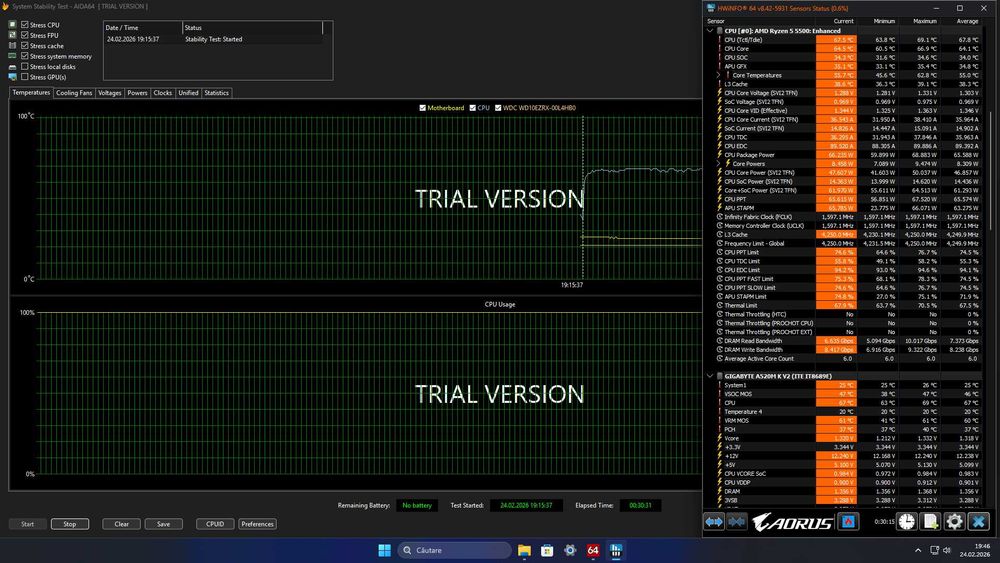Click the HWiNFO title bar app icon

(x=710, y=8)
